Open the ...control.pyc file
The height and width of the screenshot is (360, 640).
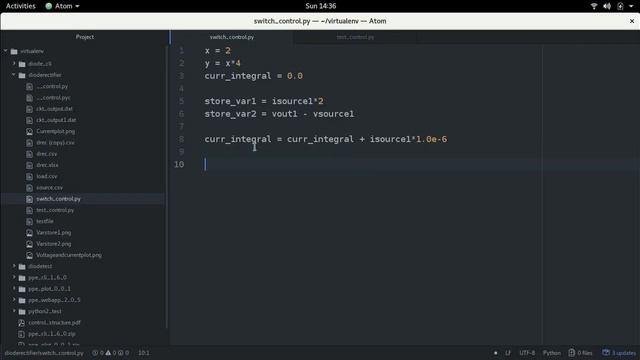tap(53, 98)
